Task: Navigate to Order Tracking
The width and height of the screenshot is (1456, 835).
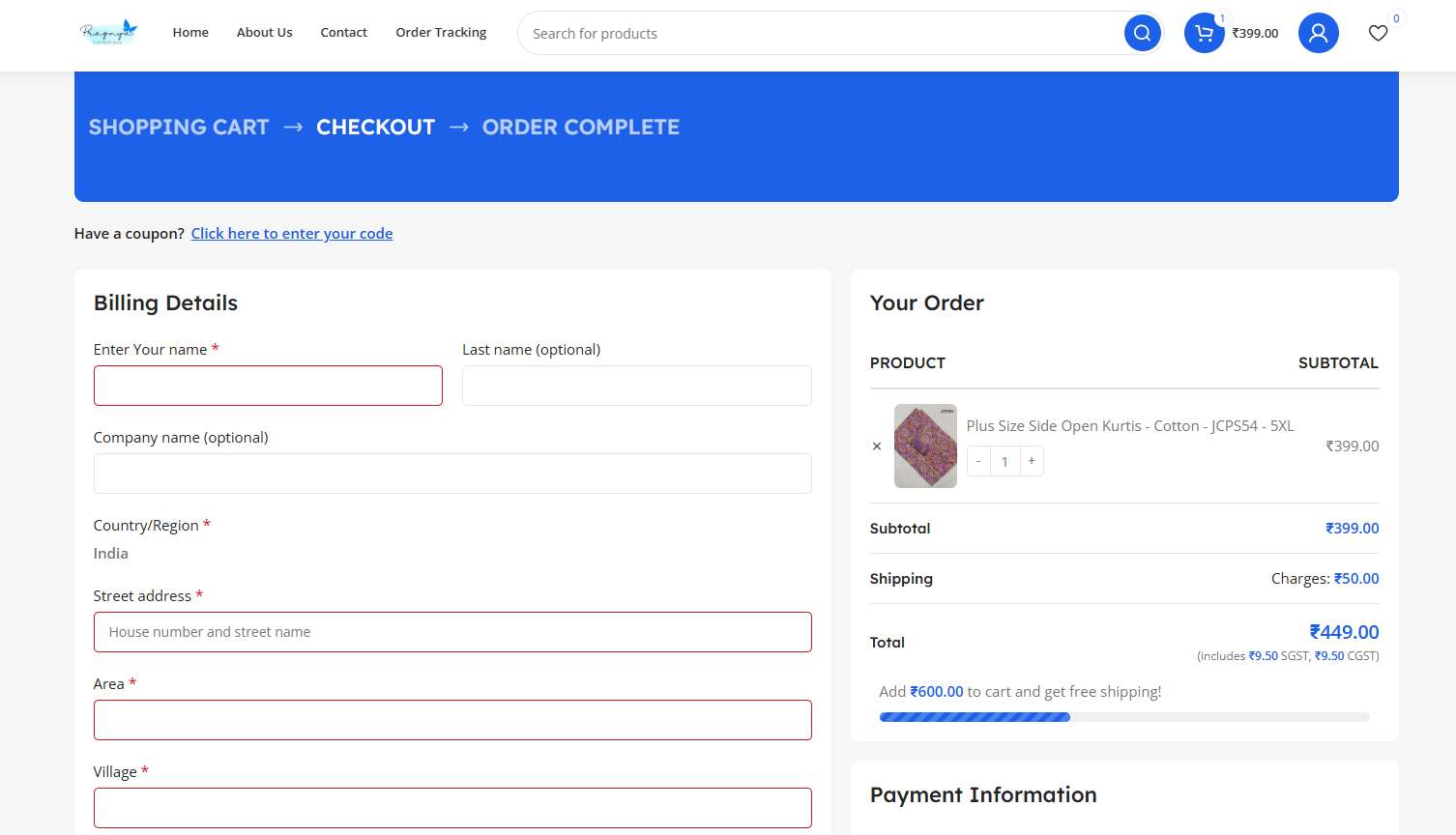Action: click(441, 33)
